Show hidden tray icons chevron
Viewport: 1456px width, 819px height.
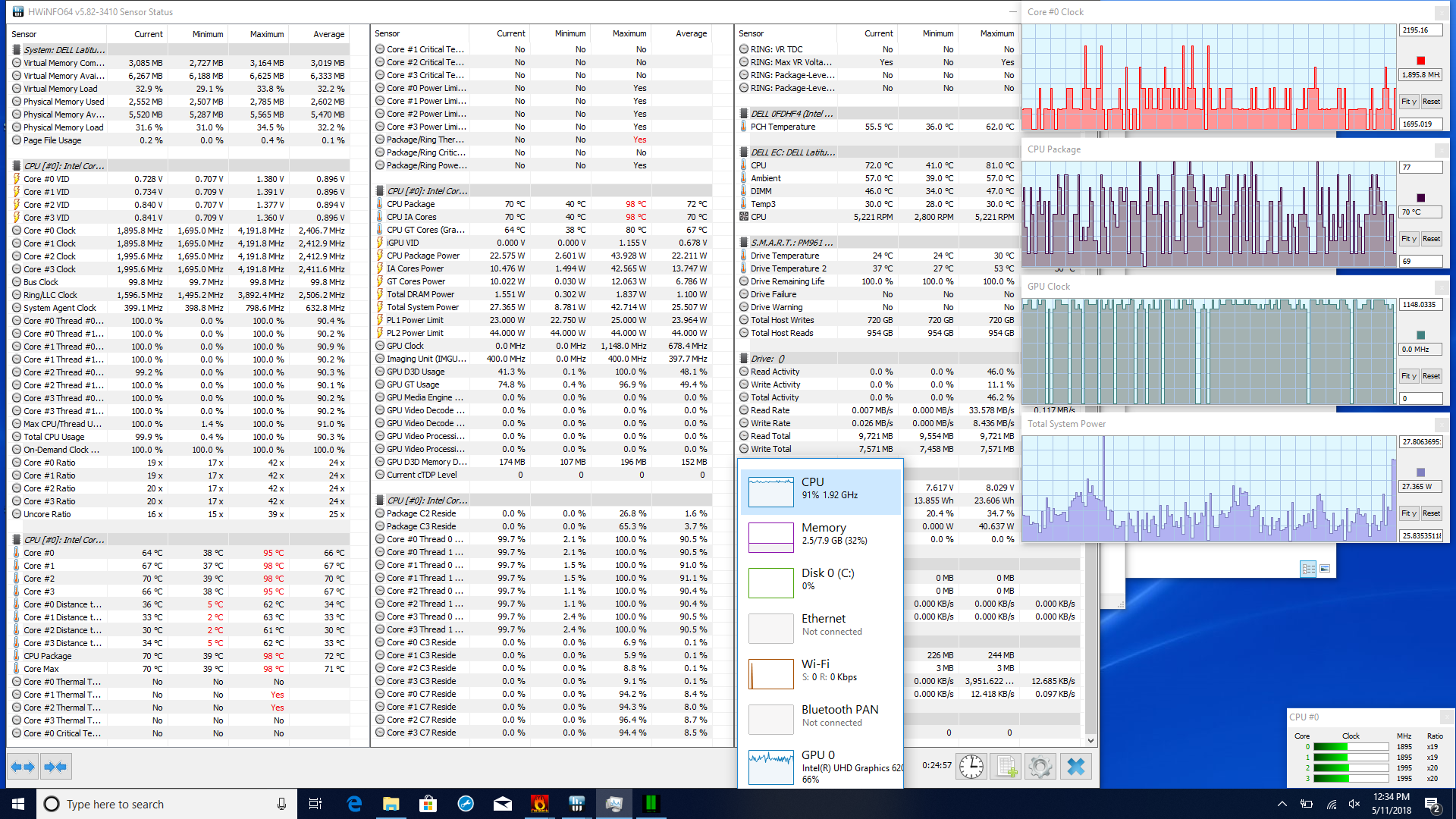click(1282, 804)
